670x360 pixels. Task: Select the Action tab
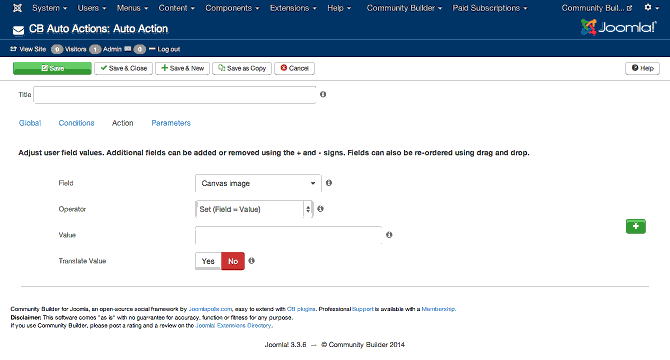tap(123, 123)
